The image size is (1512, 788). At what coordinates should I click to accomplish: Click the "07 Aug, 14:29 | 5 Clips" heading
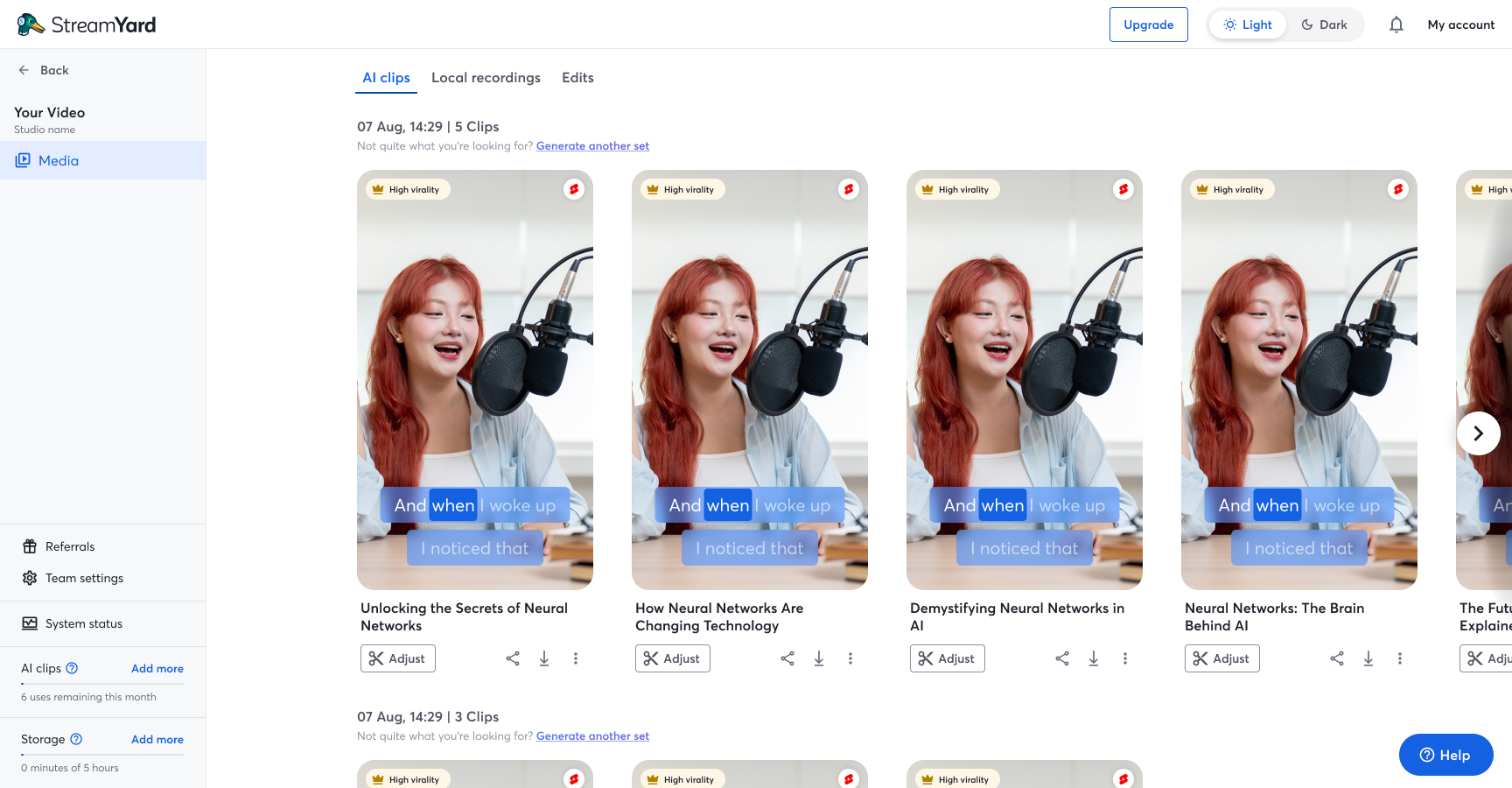pos(428,127)
